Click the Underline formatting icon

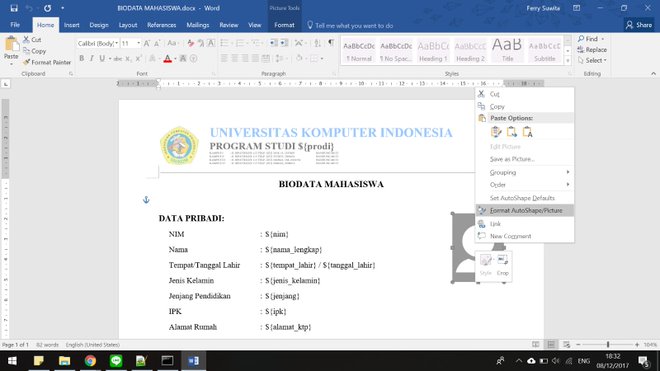pos(102,59)
